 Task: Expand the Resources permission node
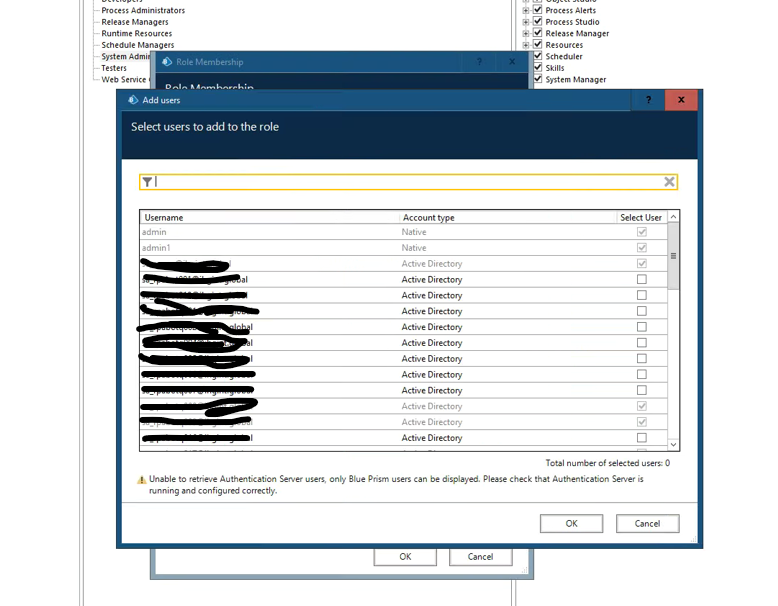tap(526, 45)
